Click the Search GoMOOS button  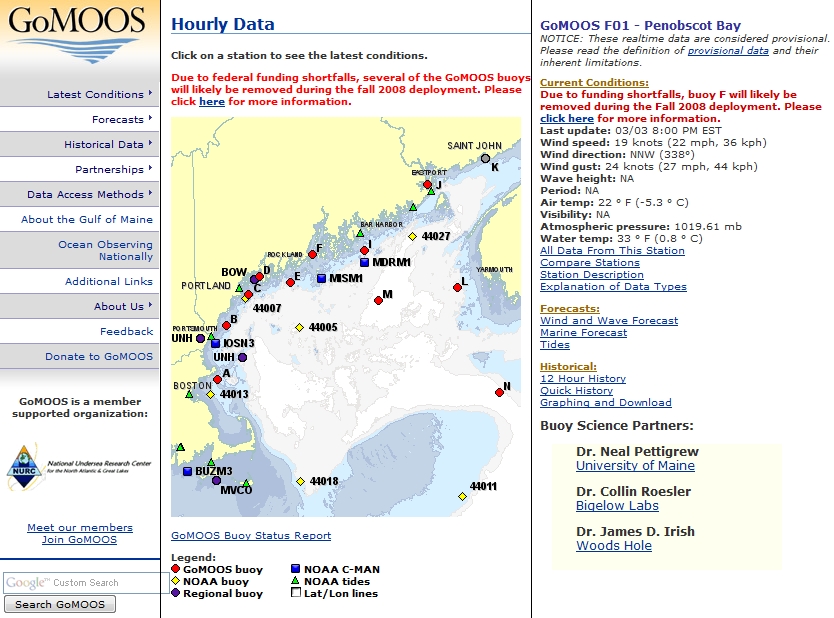60,604
